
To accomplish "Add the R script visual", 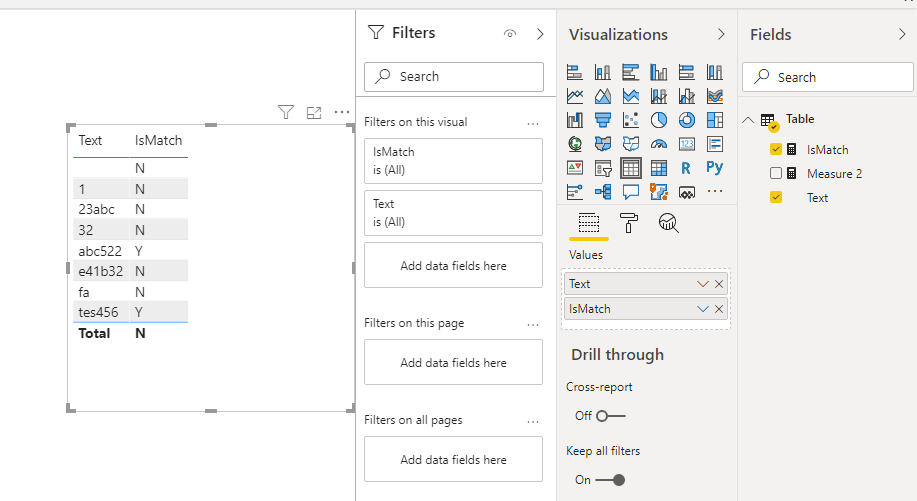I will point(686,168).
